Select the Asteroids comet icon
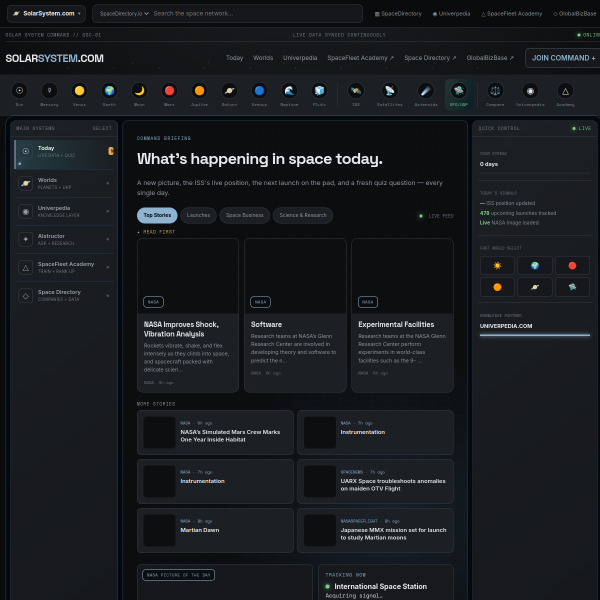 426,94
